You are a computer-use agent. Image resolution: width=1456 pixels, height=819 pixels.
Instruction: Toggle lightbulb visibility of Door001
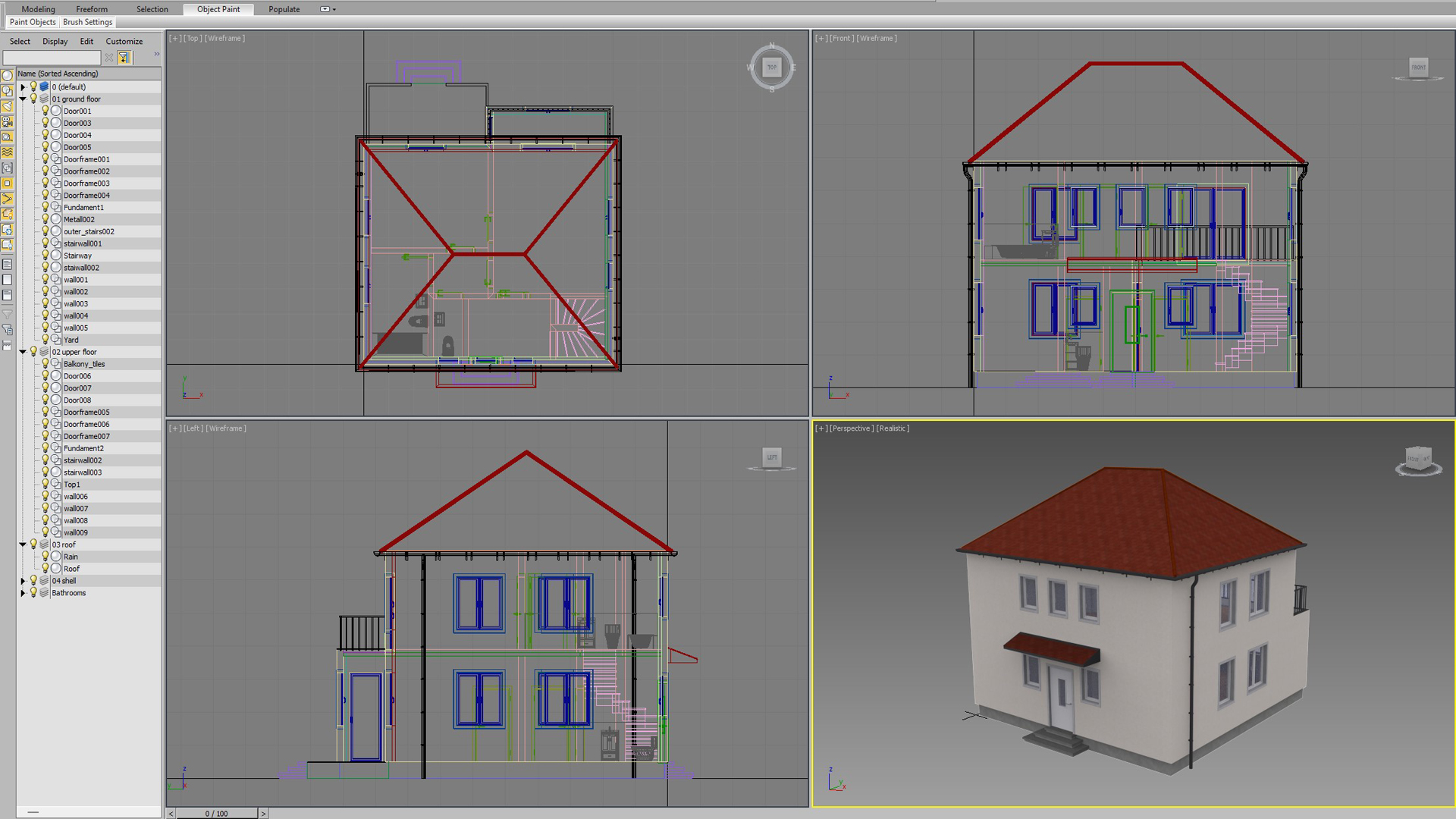45,111
